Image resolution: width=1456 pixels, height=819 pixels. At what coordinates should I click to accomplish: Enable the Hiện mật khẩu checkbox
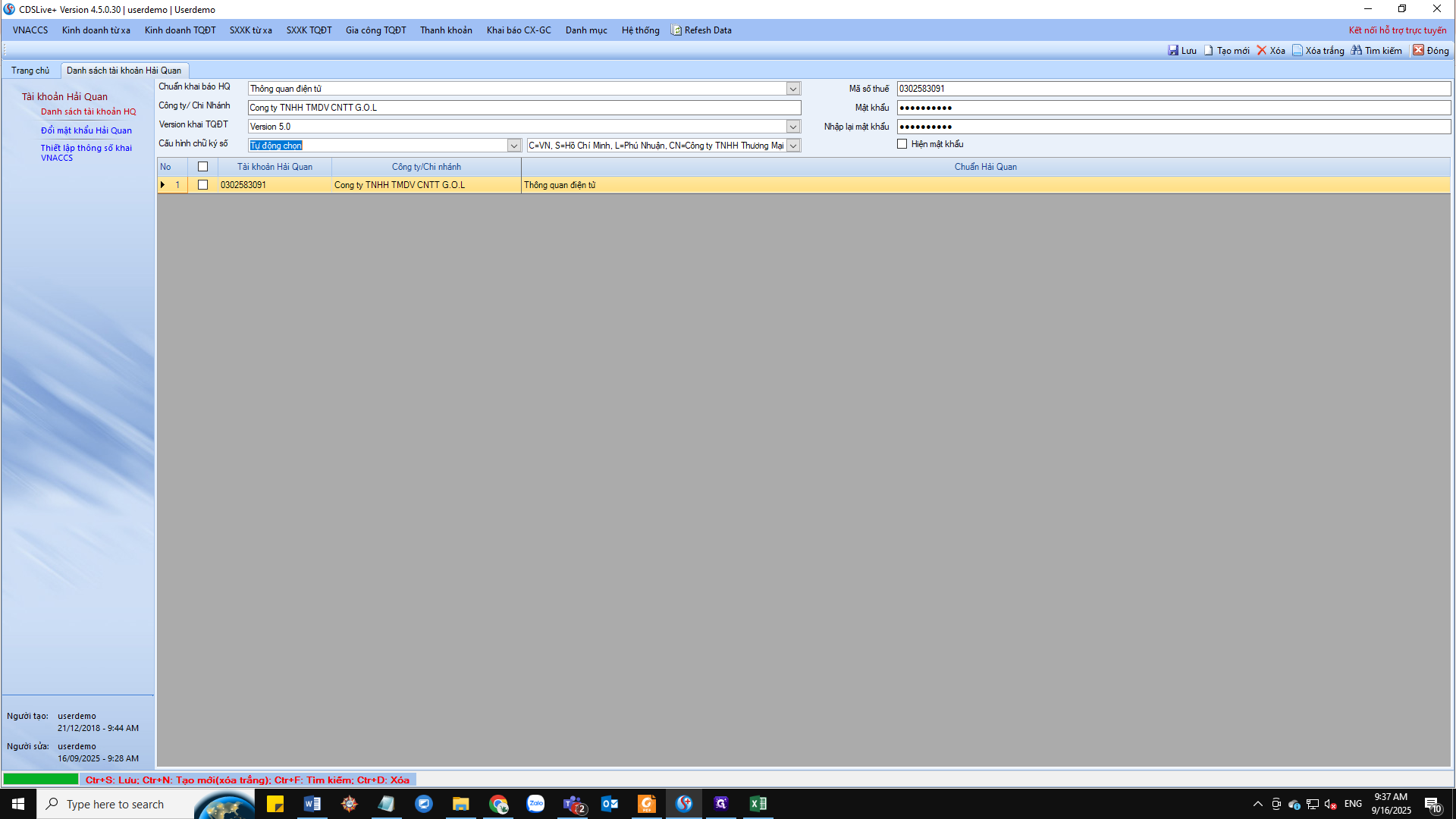(x=902, y=144)
